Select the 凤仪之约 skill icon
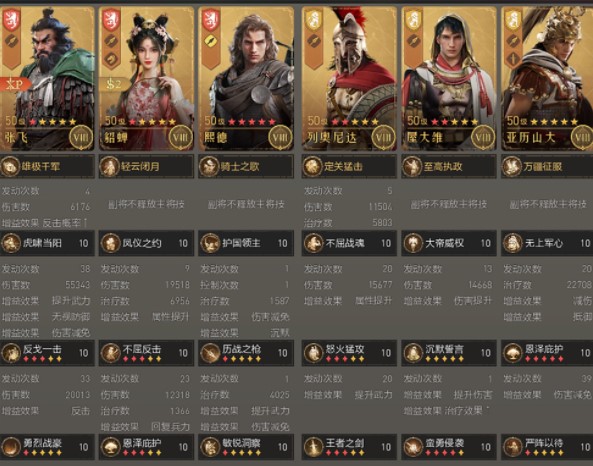 click(110, 243)
